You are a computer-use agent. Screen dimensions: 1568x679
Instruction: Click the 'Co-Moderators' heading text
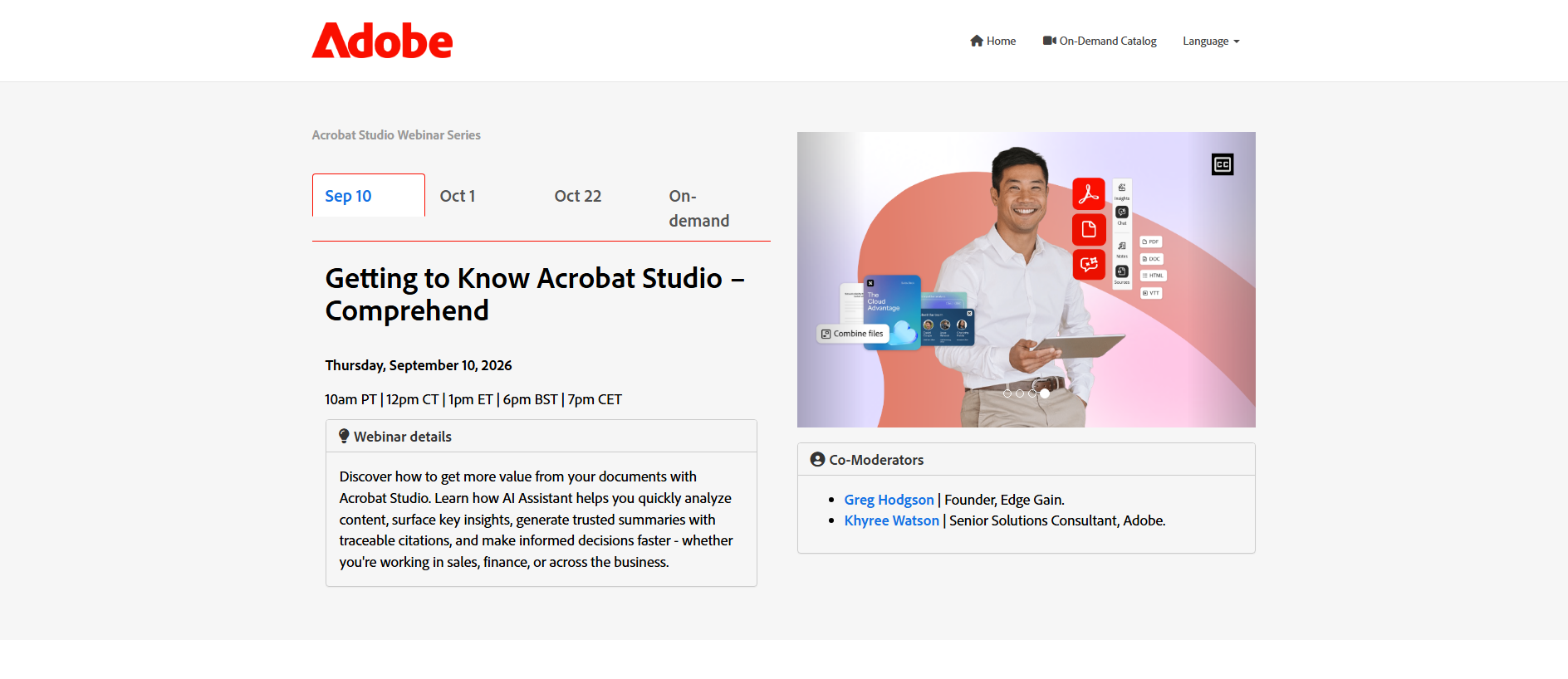876,460
